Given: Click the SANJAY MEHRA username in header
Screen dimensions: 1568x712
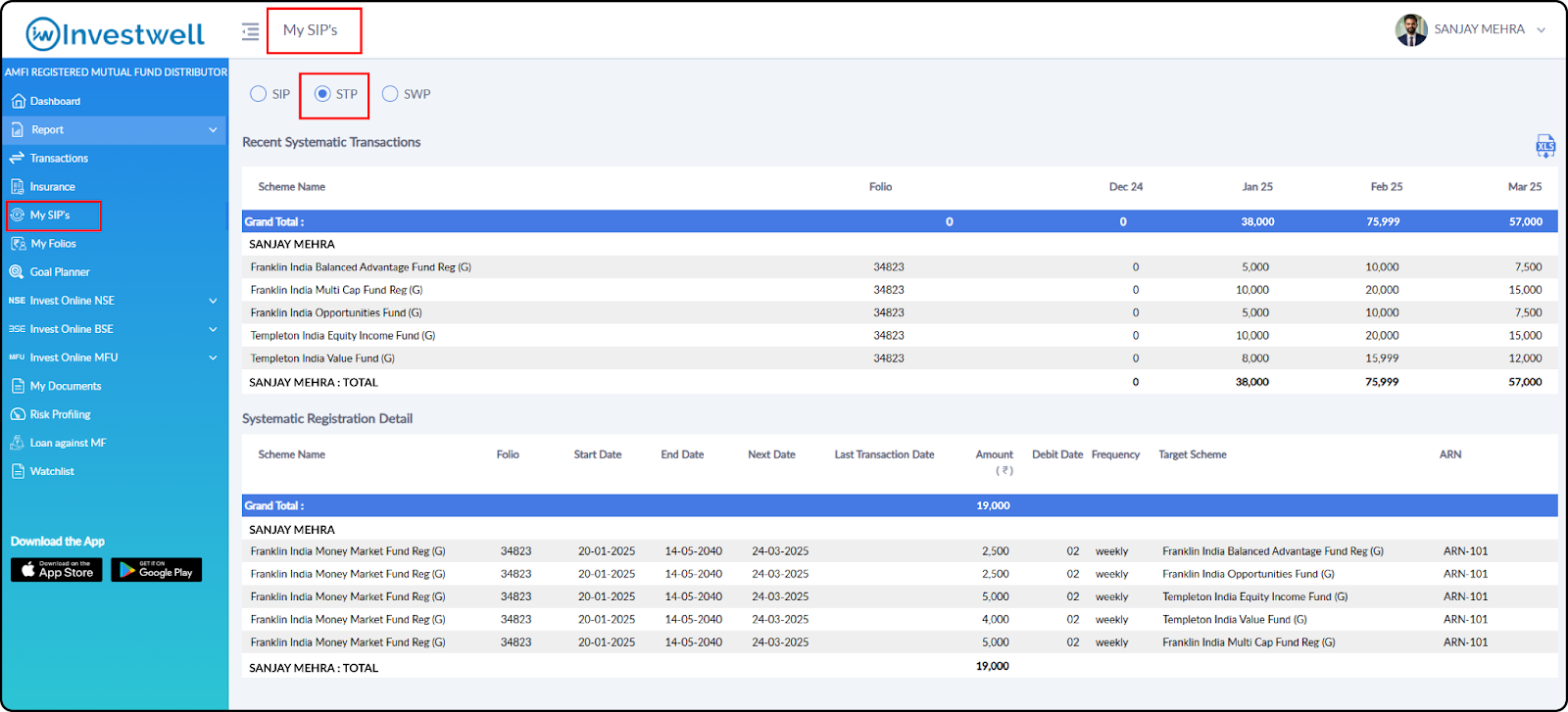Looking at the screenshot, I should 1479,29.
